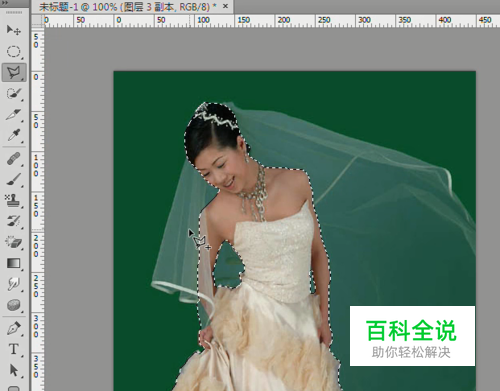Select the Polygonal Lasso tool

(14, 72)
